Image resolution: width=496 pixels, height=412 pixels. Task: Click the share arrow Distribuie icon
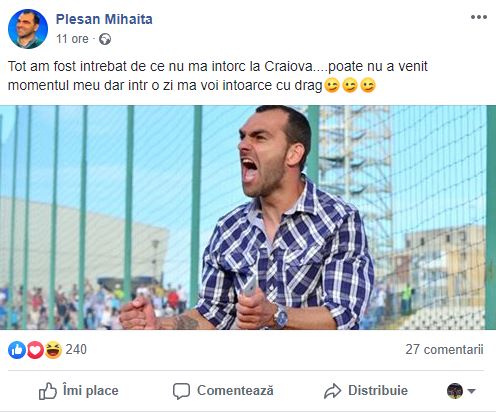tap(332, 391)
